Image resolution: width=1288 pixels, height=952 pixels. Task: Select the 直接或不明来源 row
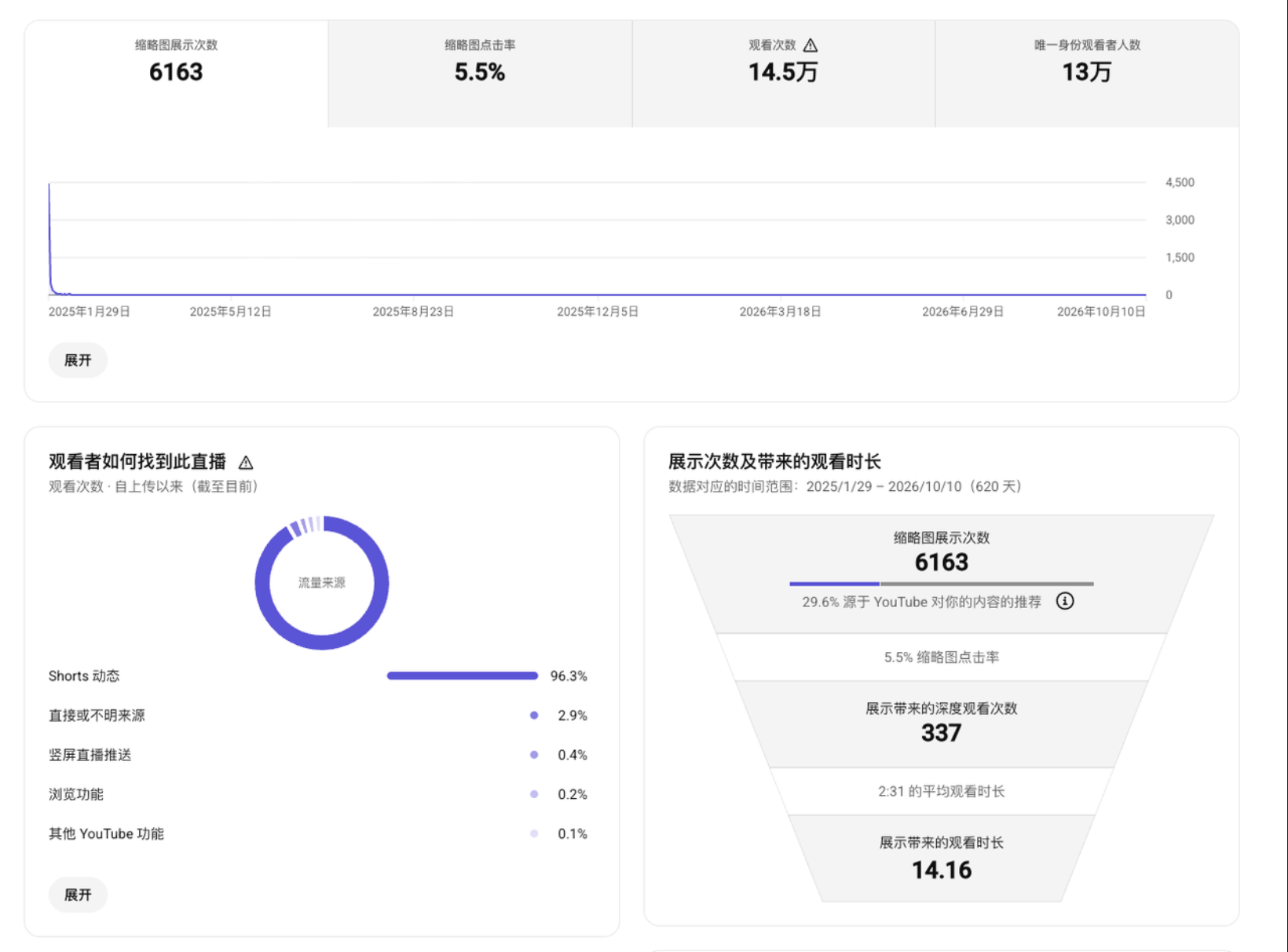(318, 715)
